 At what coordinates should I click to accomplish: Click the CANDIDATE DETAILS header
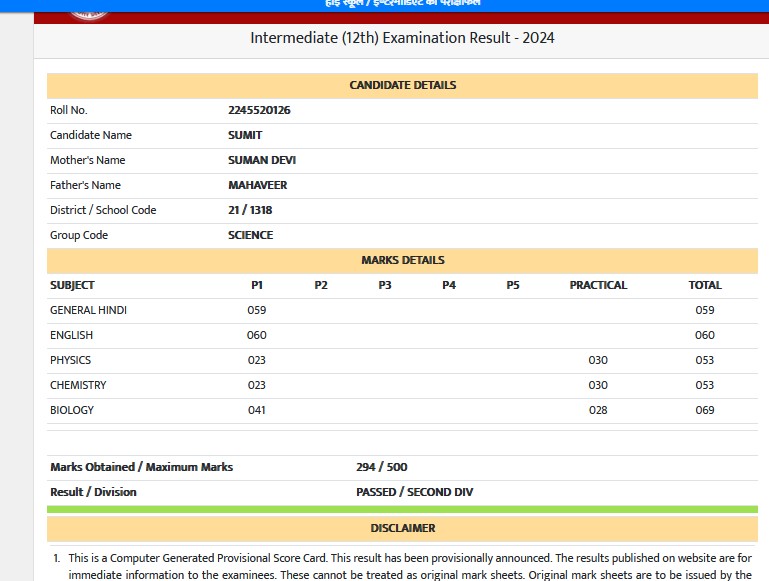403,85
